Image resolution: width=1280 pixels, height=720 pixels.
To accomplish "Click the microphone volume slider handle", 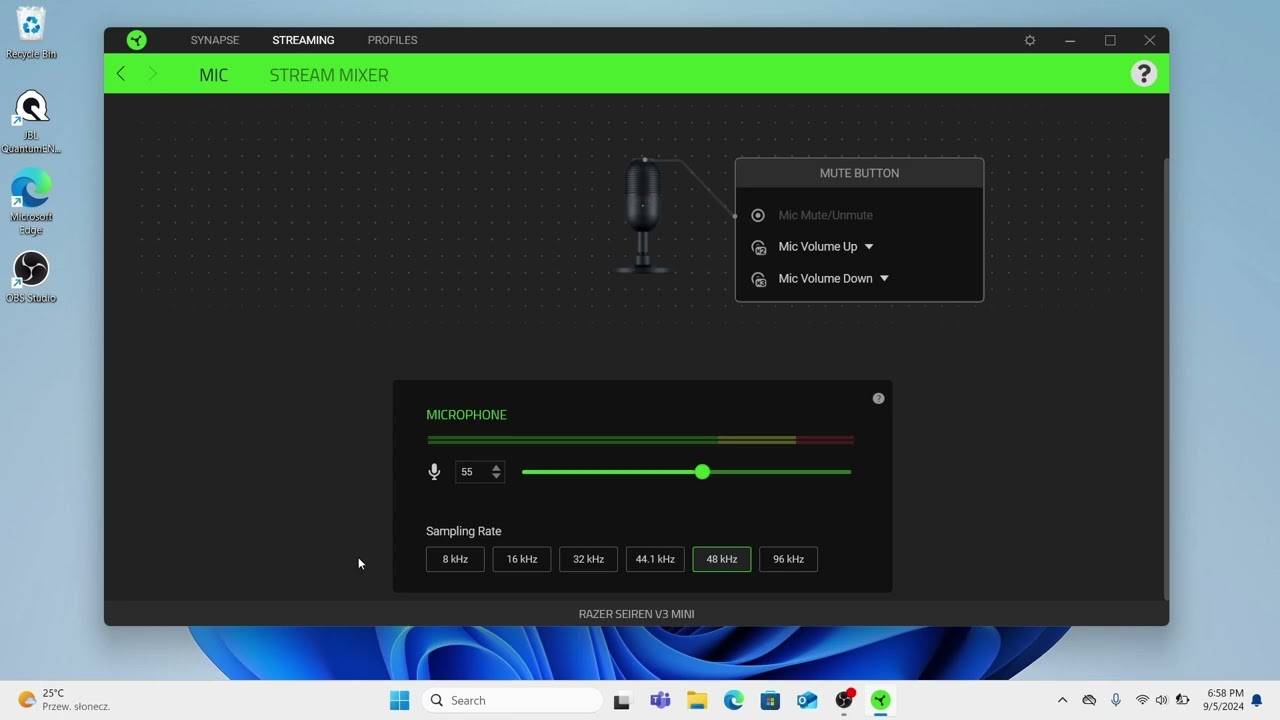I will tap(702, 472).
